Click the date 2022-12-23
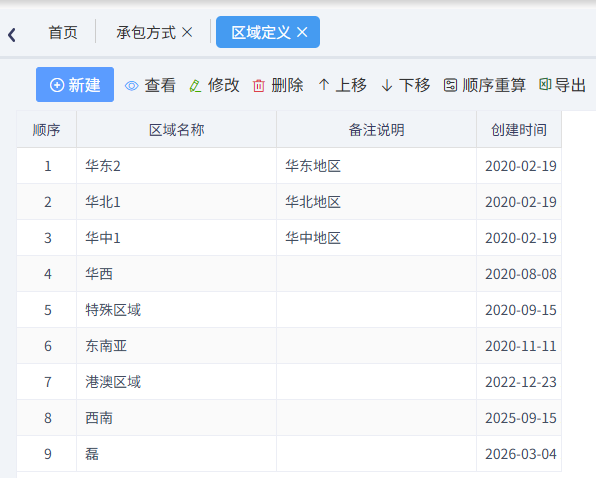 [521, 382]
